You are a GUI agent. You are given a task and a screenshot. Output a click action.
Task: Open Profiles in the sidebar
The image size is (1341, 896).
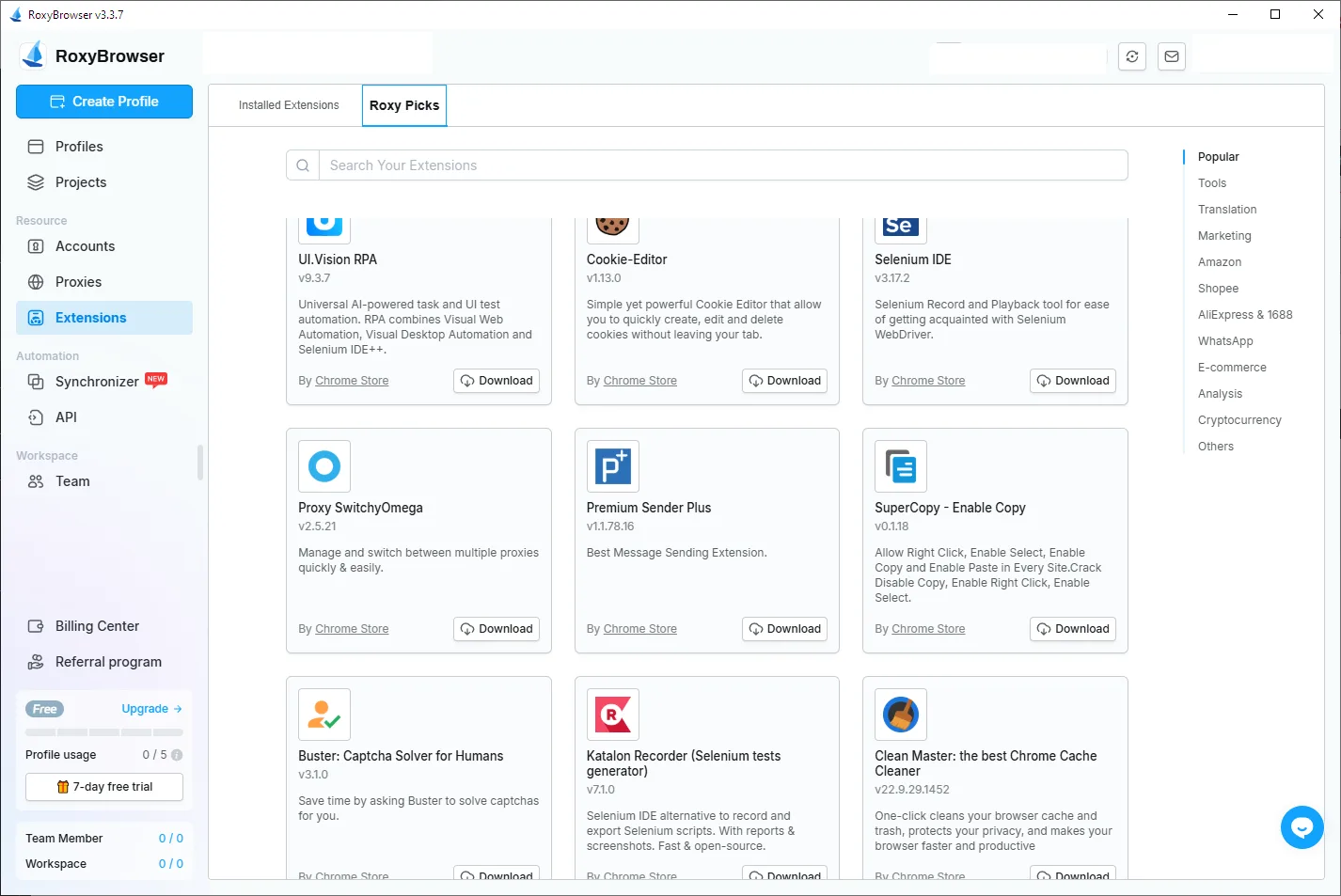point(104,147)
